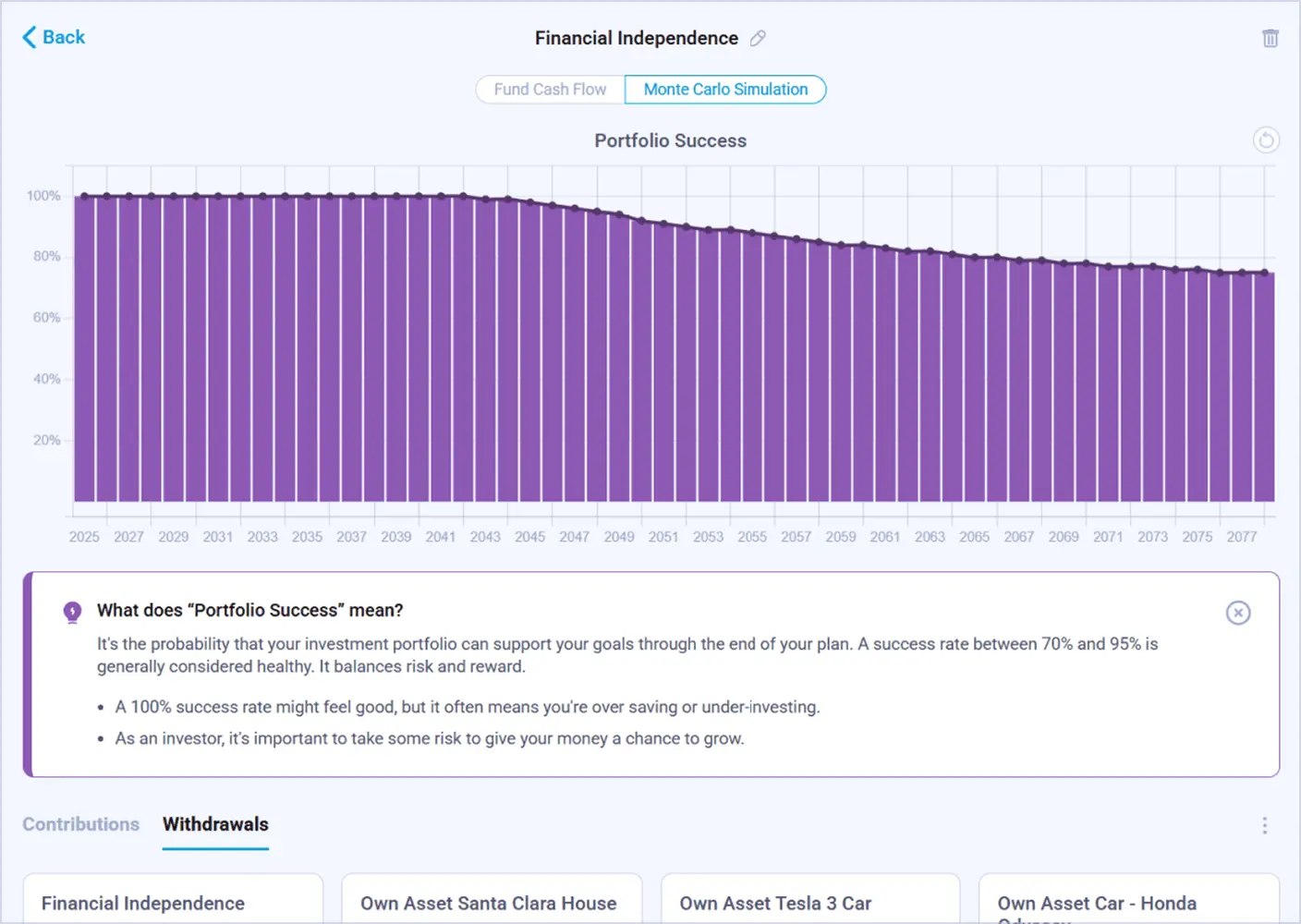Open the Own Asset Tesla 3 Car card
The image size is (1301, 924).
click(810, 899)
